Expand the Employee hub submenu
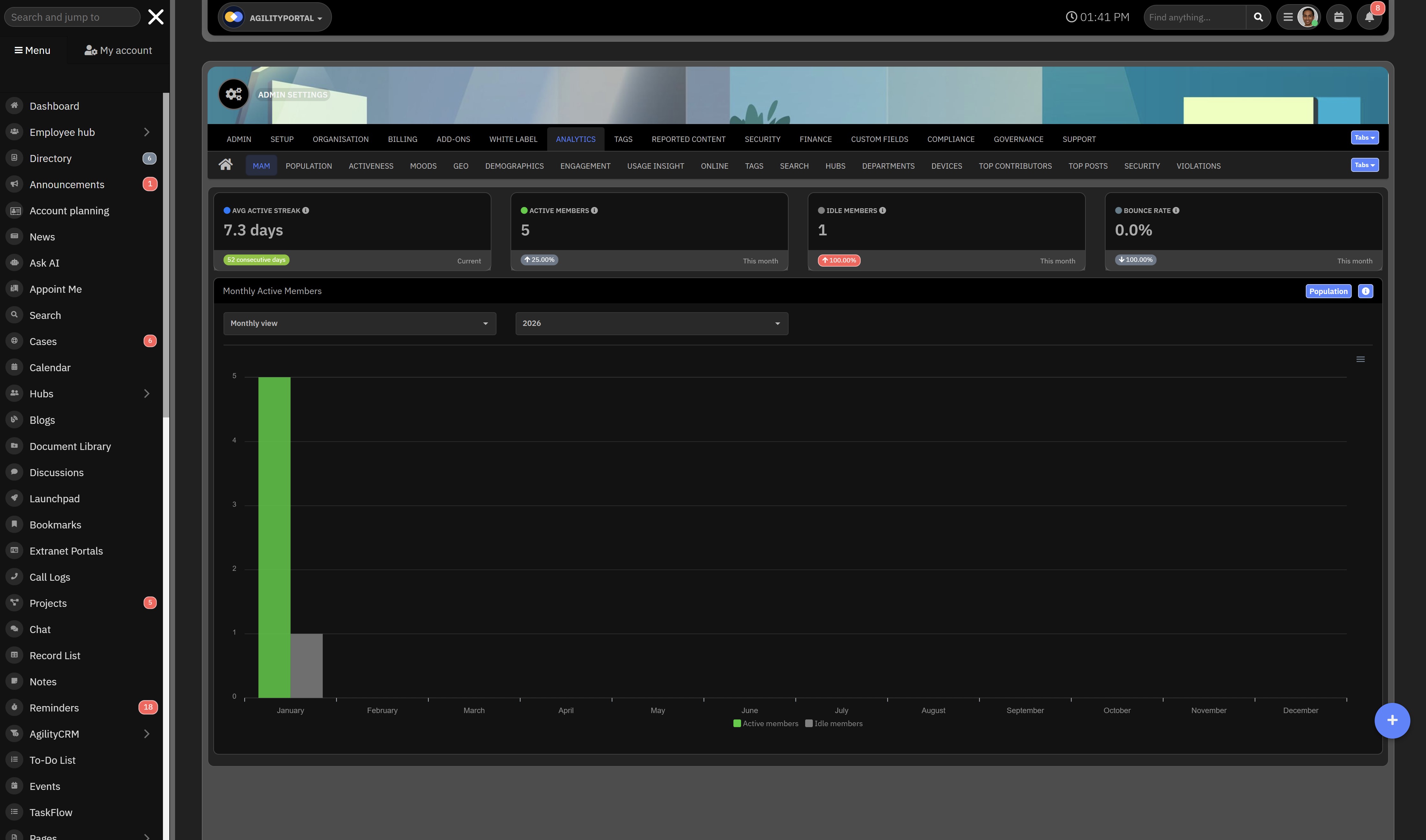 pos(147,132)
